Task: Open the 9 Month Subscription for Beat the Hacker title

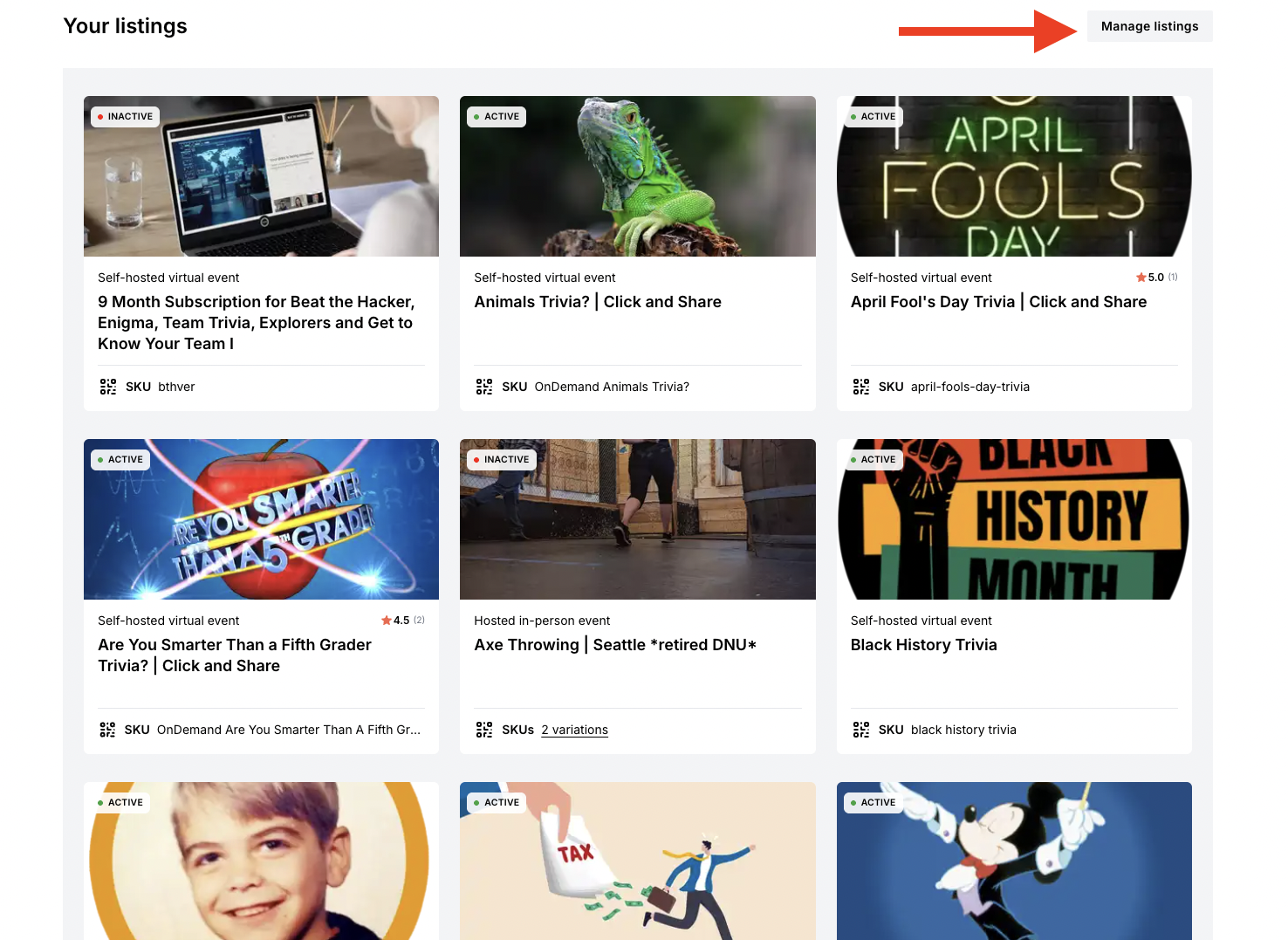Action: 257,323
